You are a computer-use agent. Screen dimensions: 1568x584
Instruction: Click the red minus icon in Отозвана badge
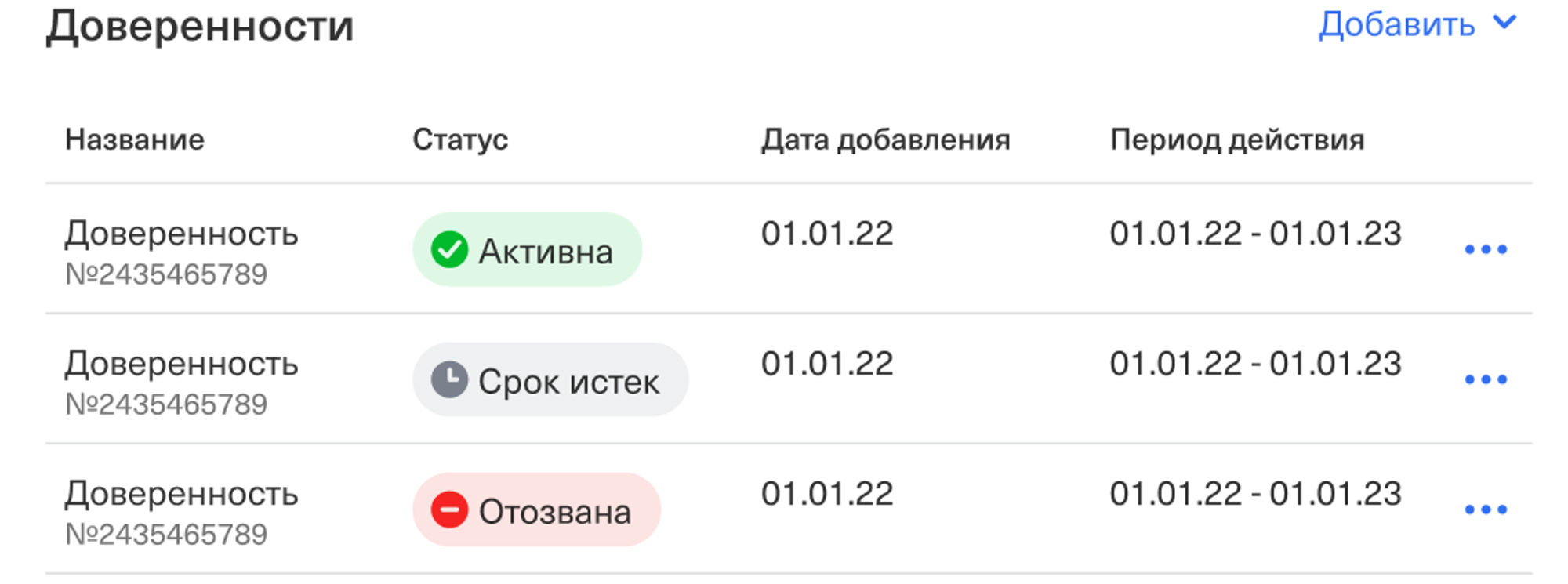tap(449, 510)
